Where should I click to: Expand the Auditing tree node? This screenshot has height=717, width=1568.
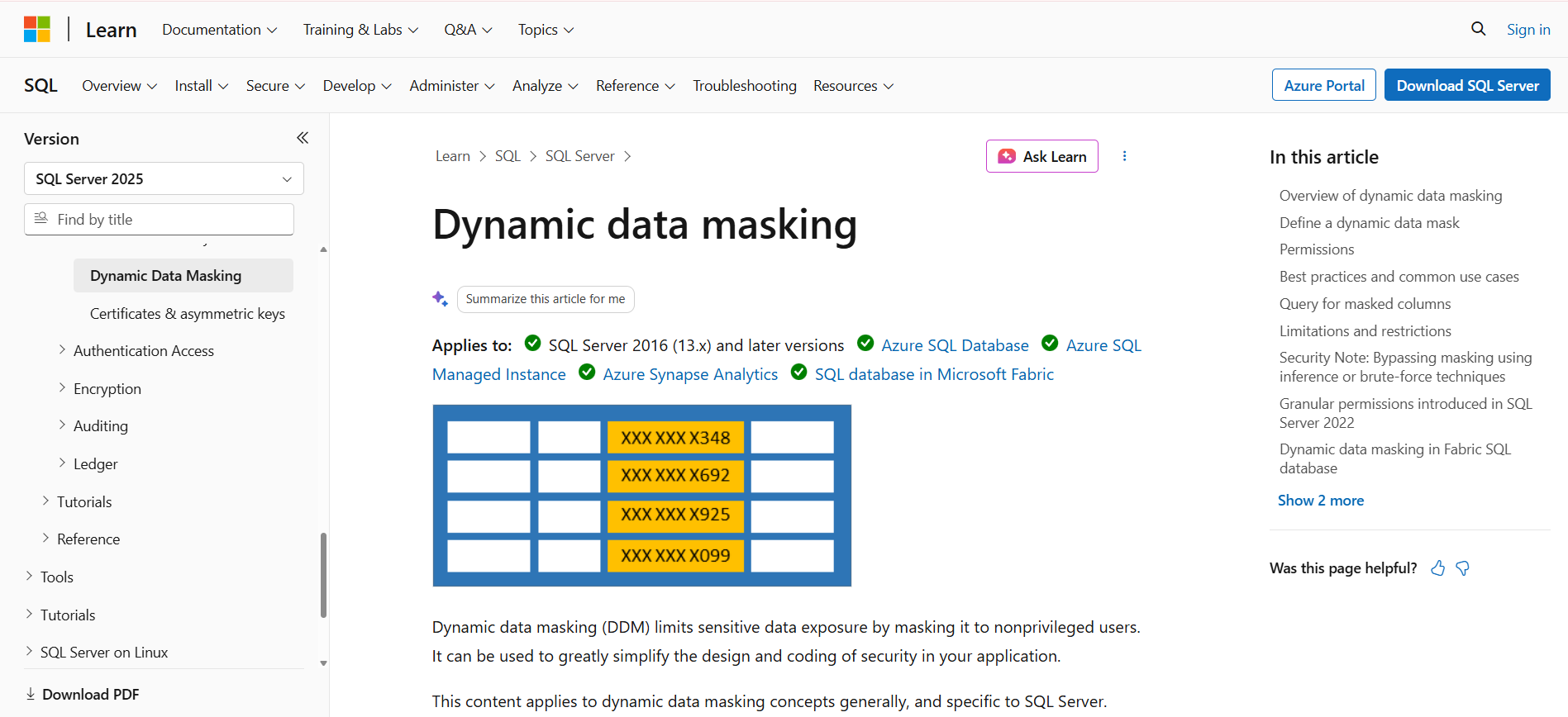(x=62, y=425)
